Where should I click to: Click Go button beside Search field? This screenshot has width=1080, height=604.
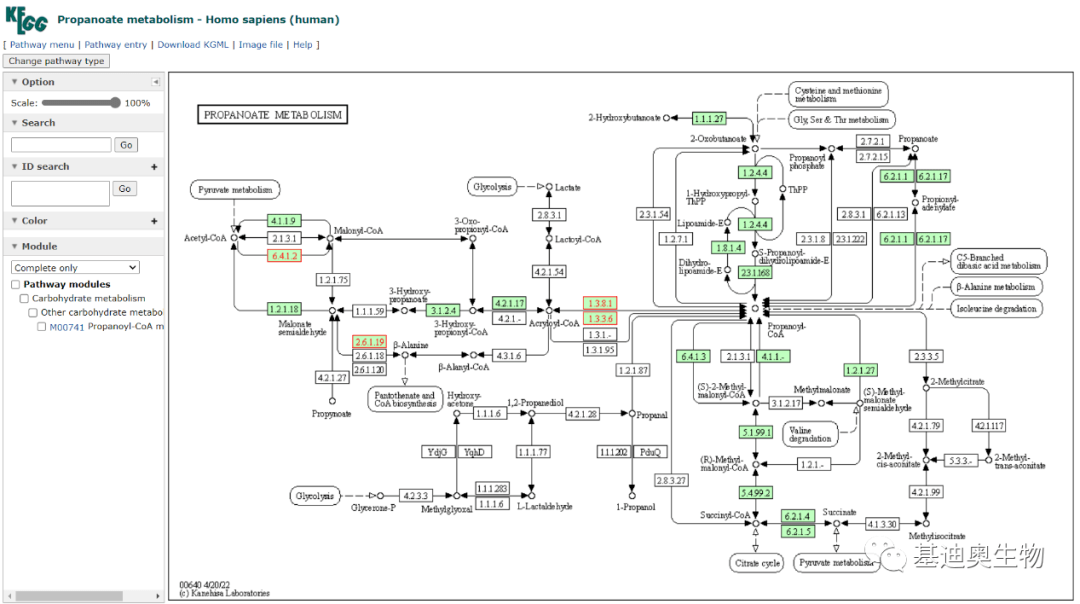coord(126,145)
